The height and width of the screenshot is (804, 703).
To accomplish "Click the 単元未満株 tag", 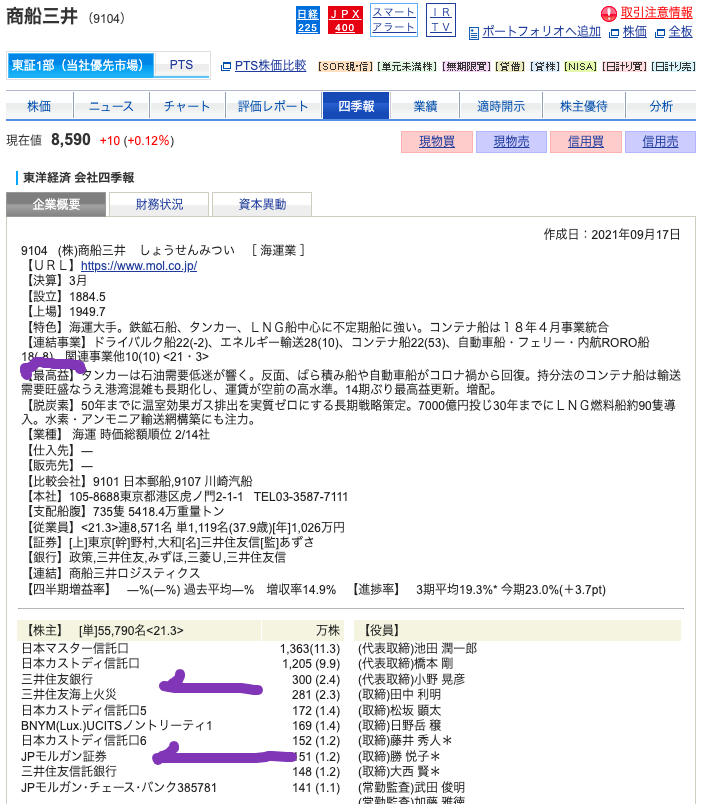I will coord(407,67).
